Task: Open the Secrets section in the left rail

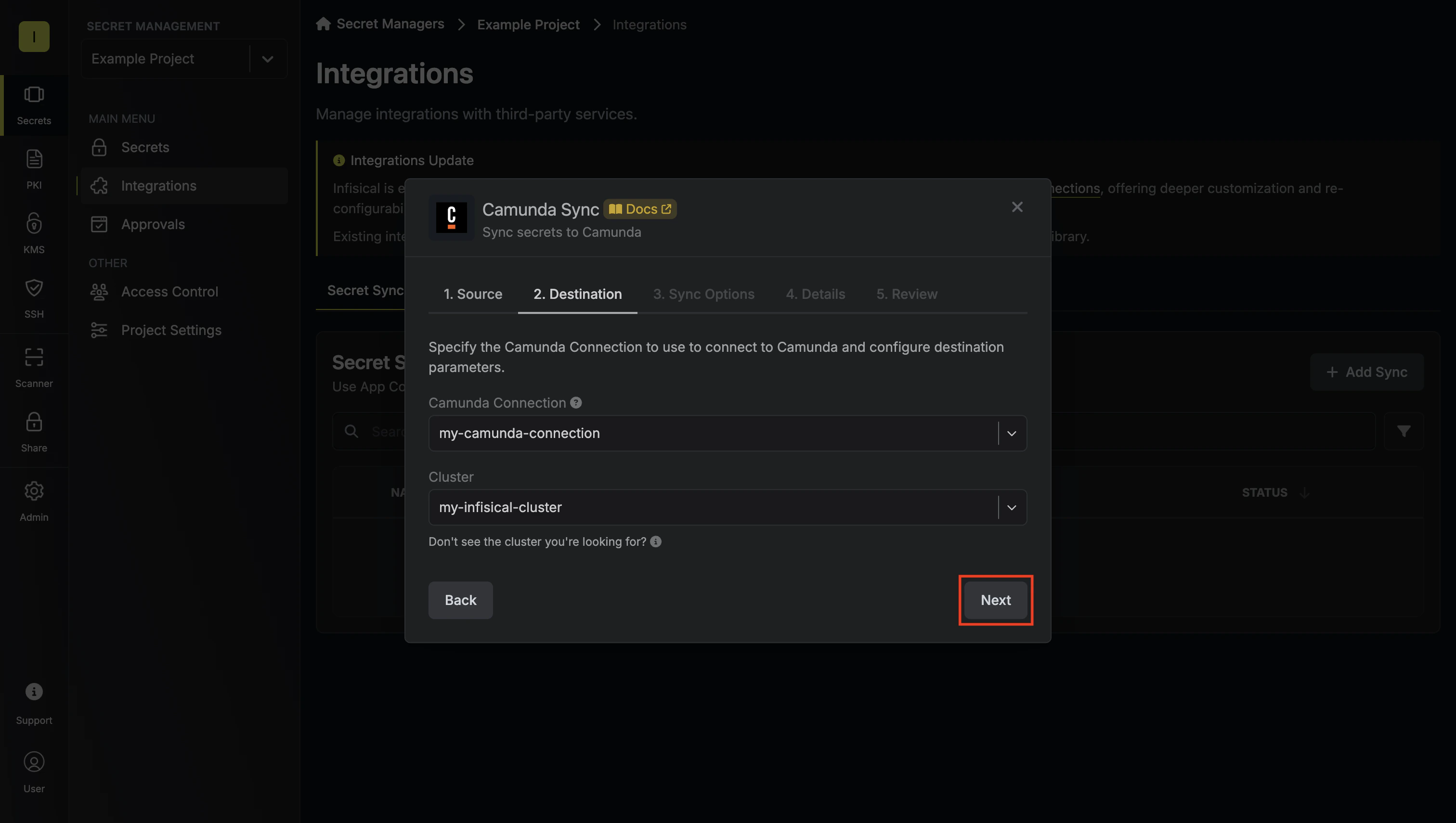Action: tap(34, 105)
